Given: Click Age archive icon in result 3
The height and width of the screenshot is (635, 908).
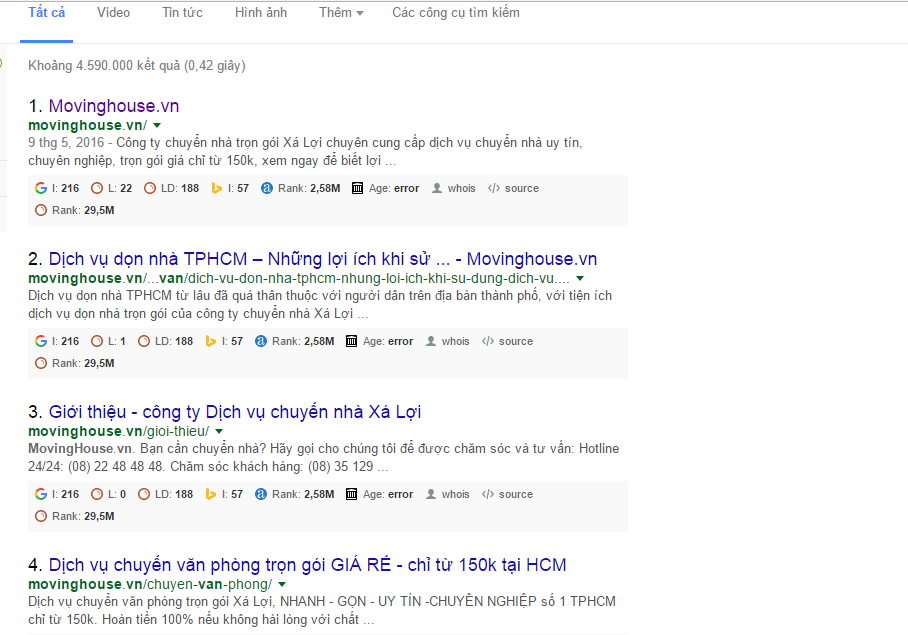Looking at the screenshot, I should (352, 494).
